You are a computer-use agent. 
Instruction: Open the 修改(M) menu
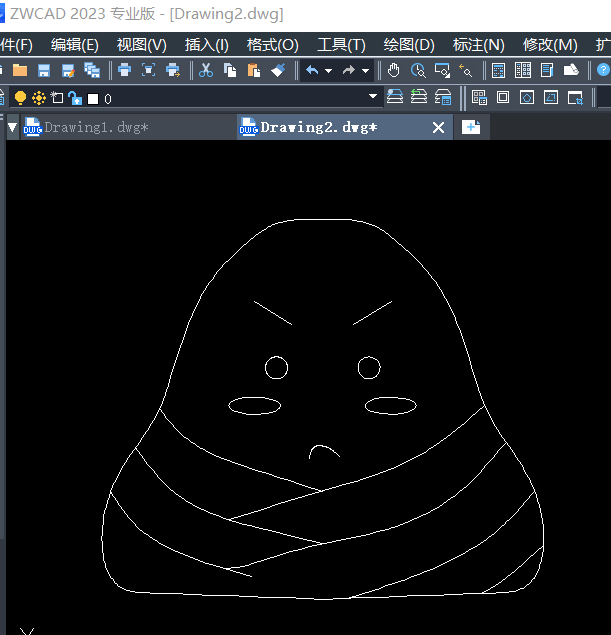click(x=550, y=45)
